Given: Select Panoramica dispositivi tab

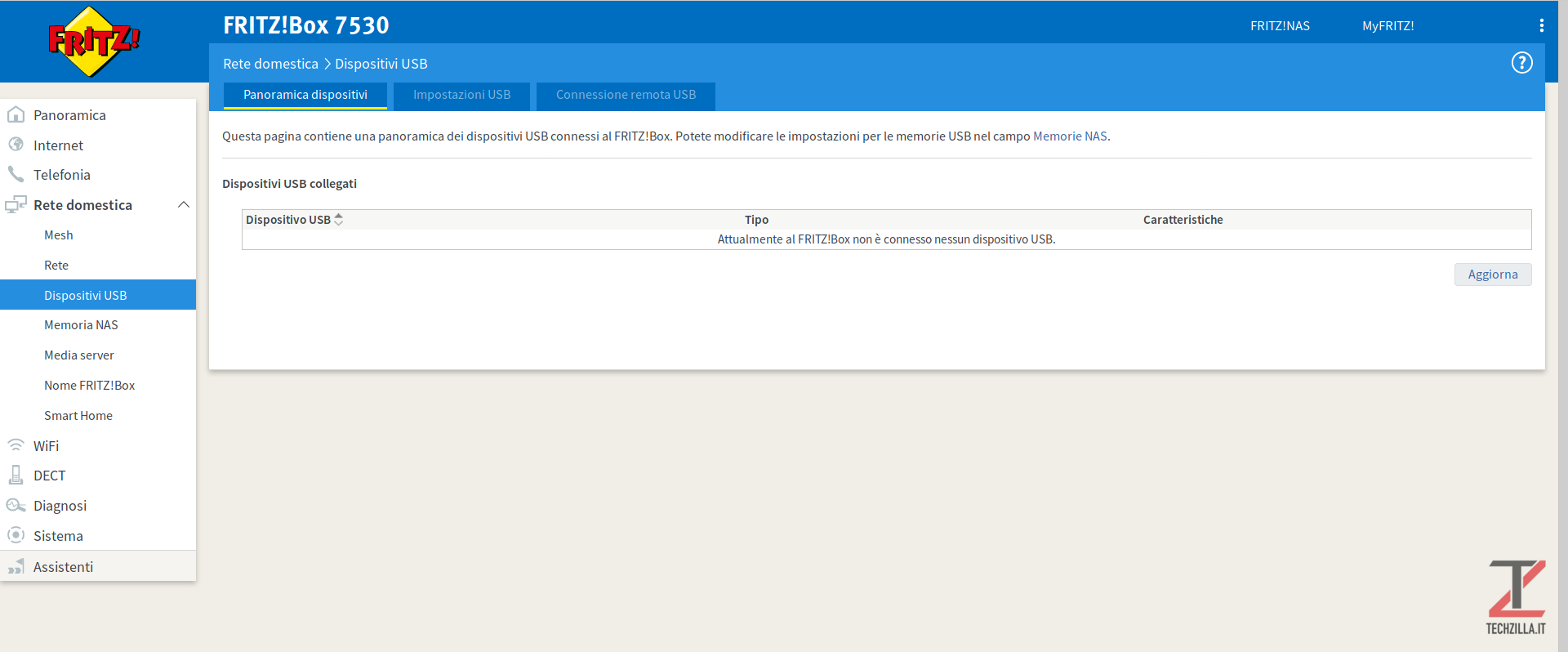Looking at the screenshot, I should tap(305, 95).
